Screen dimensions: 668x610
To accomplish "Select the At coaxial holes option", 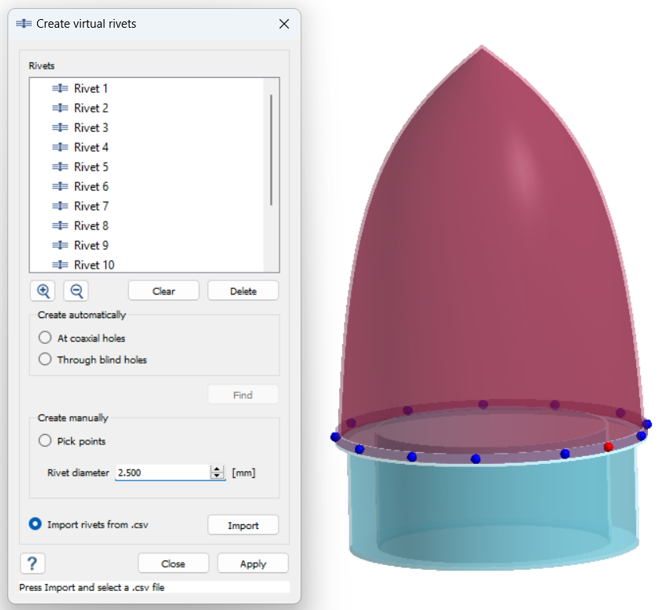I will pyautogui.click(x=45, y=338).
